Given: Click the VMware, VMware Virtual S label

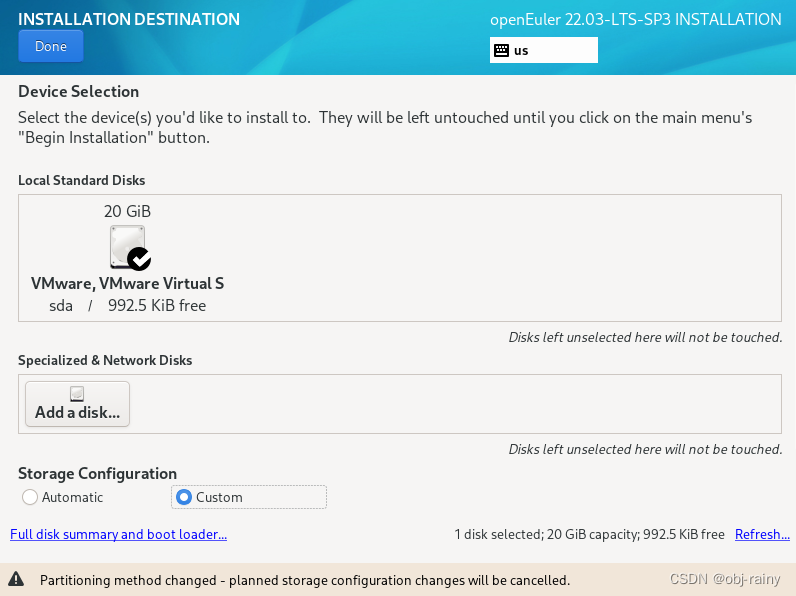Looking at the screenshot, I should [127, 283].
